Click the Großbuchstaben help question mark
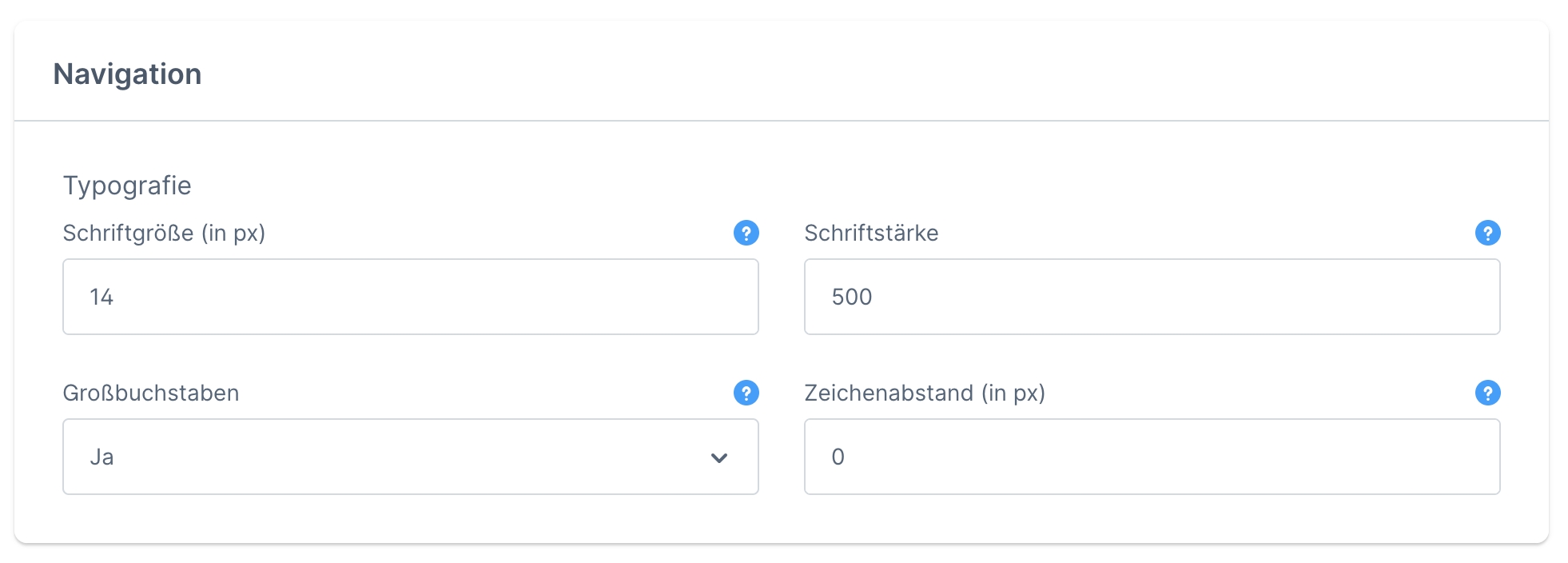Screen dimensions: 1568x563 (746, 393)
